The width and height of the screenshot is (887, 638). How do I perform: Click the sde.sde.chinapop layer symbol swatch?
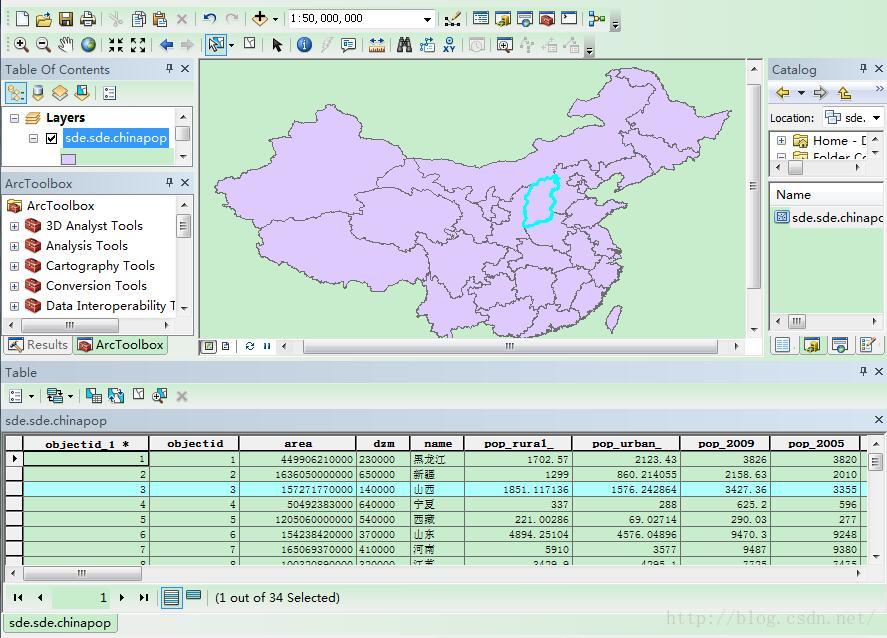tap(68, 158)
